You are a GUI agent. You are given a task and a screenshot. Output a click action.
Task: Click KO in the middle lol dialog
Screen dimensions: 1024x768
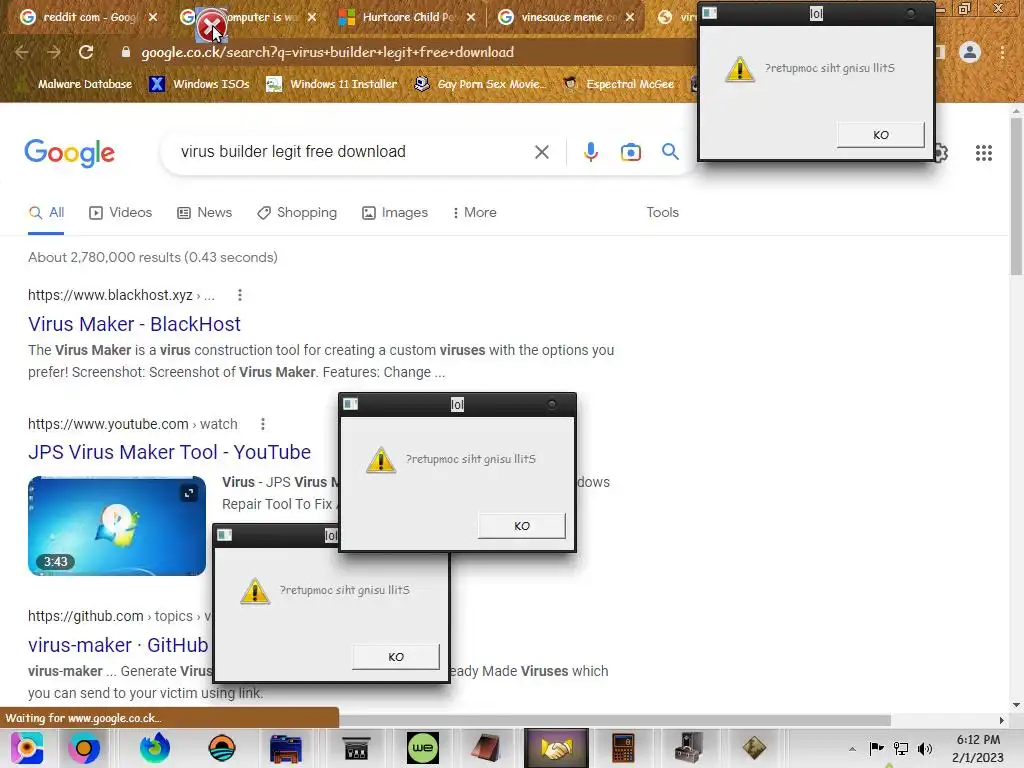tap(521, 526)
